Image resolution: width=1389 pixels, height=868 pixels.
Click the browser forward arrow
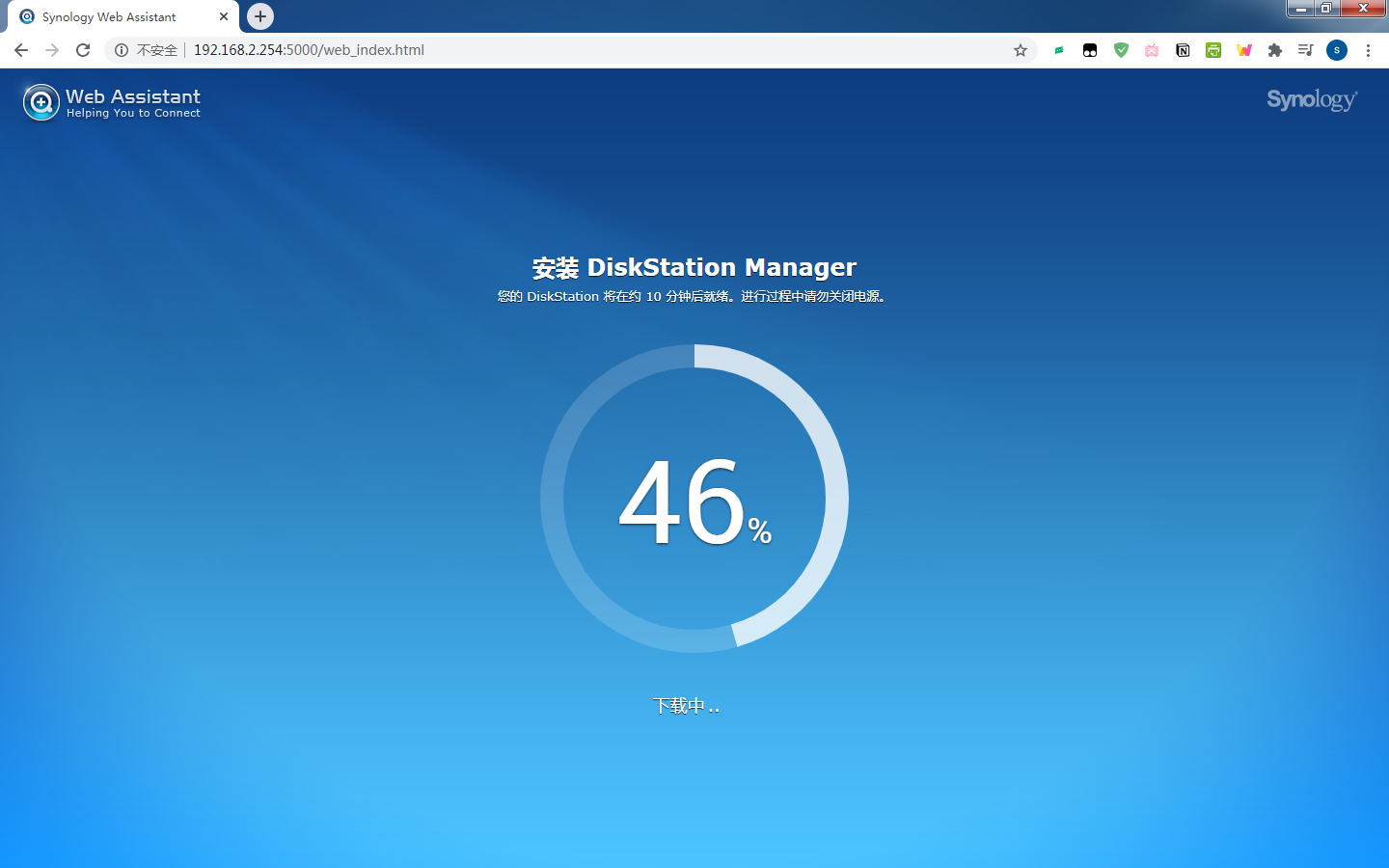52,50
